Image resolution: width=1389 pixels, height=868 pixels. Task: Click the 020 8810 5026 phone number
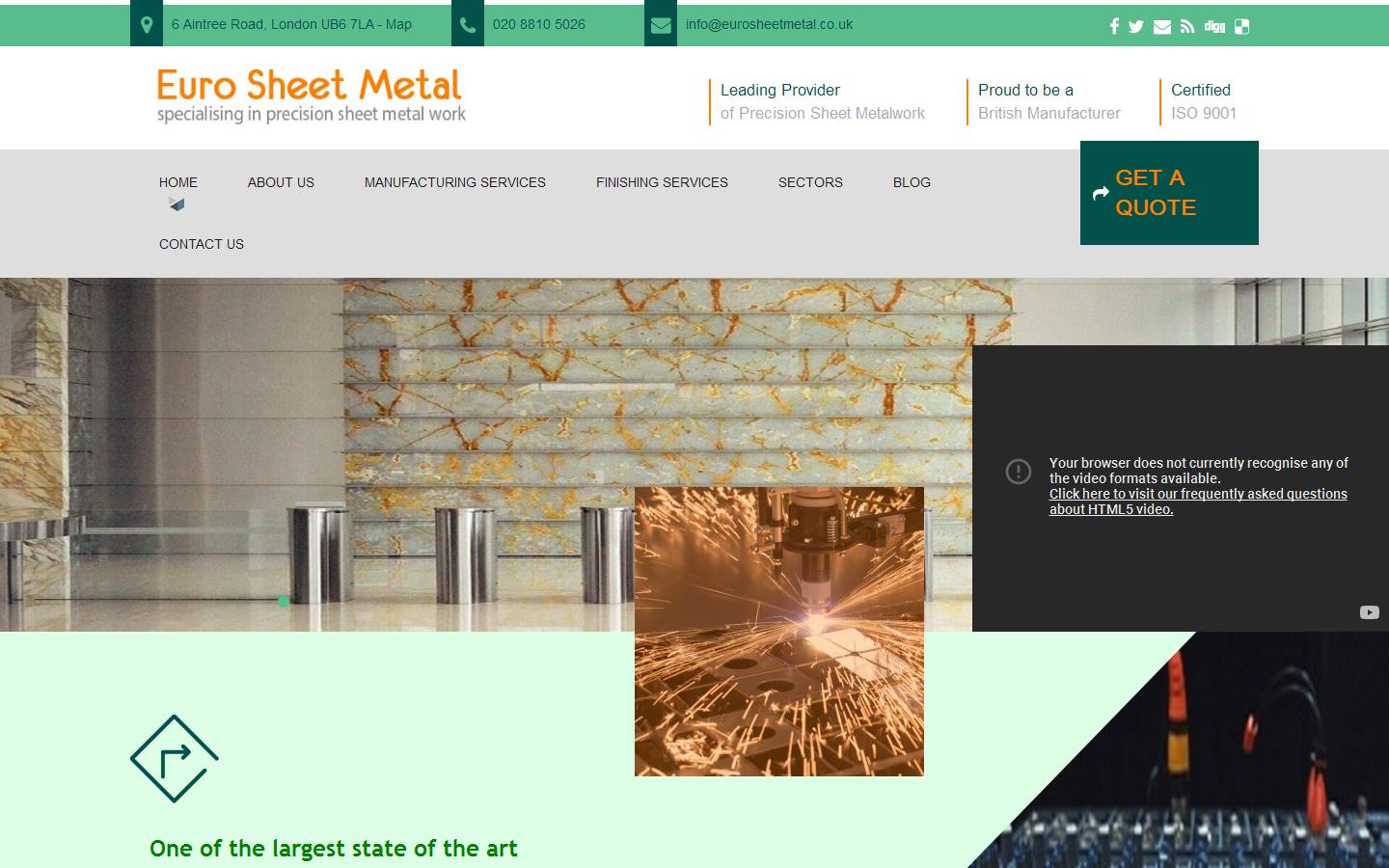(x=539, y=24)
